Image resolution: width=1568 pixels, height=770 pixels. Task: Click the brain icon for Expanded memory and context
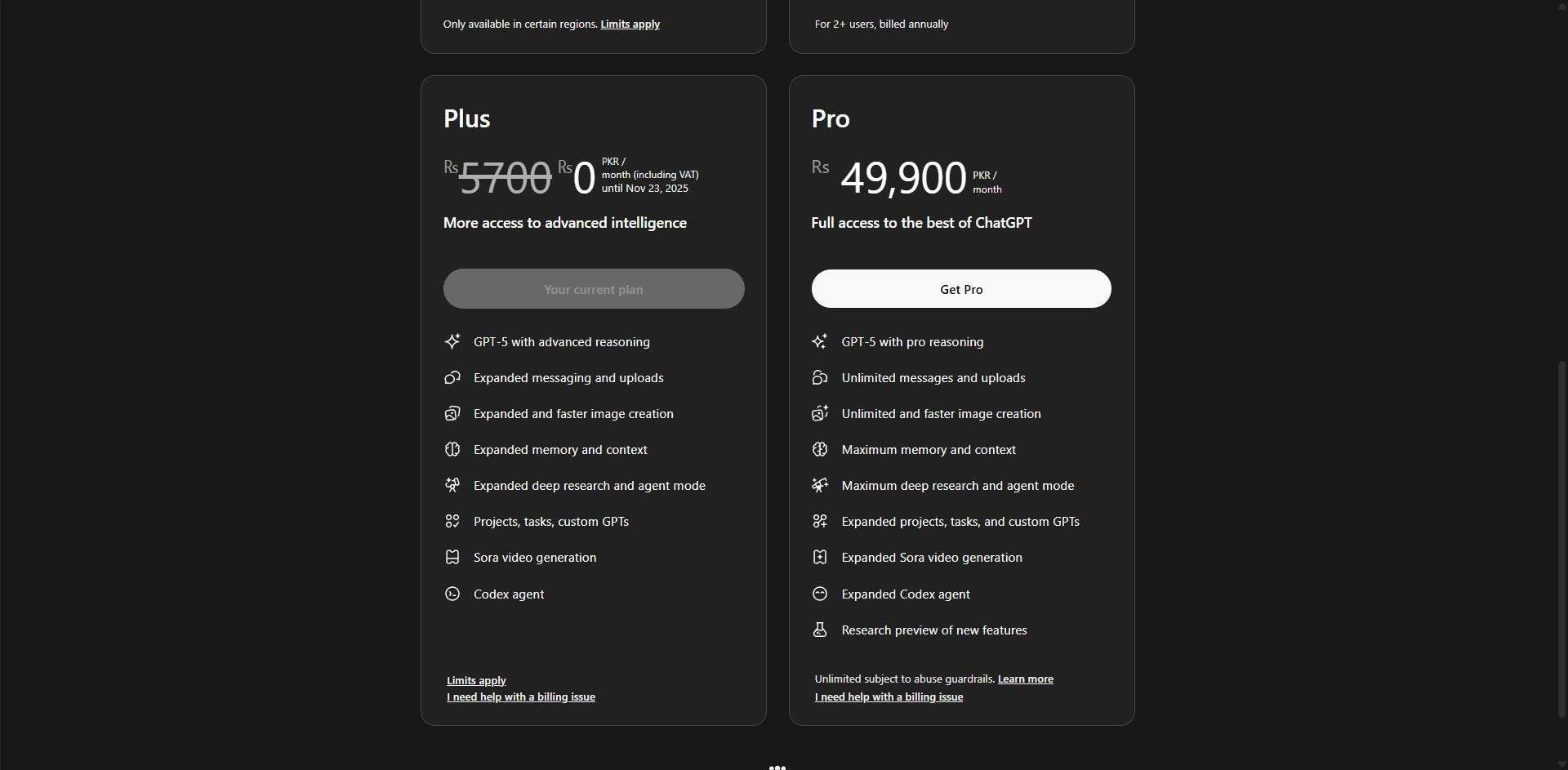coord(452,450)
